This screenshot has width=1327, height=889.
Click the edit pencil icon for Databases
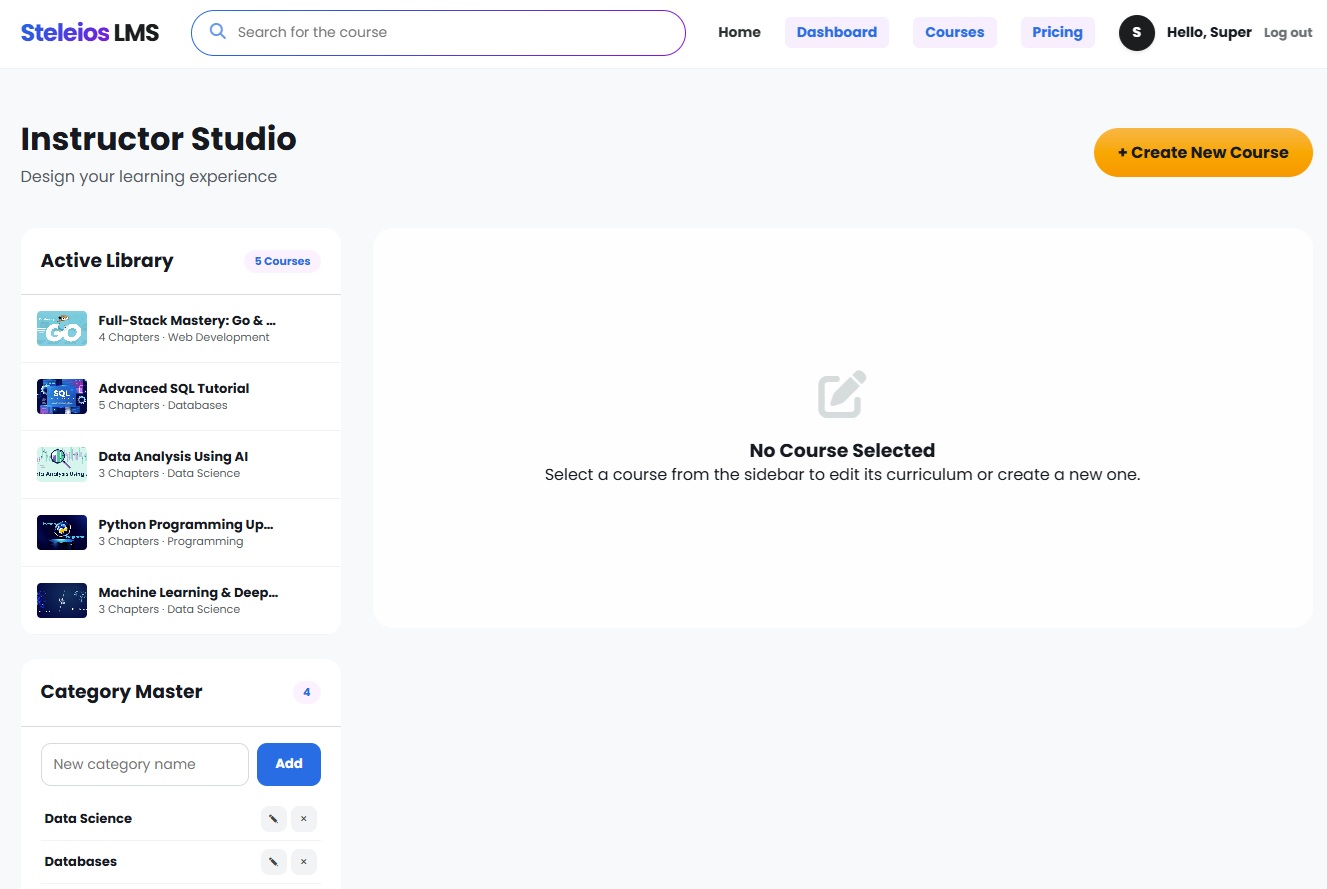(x=273, y=862)
